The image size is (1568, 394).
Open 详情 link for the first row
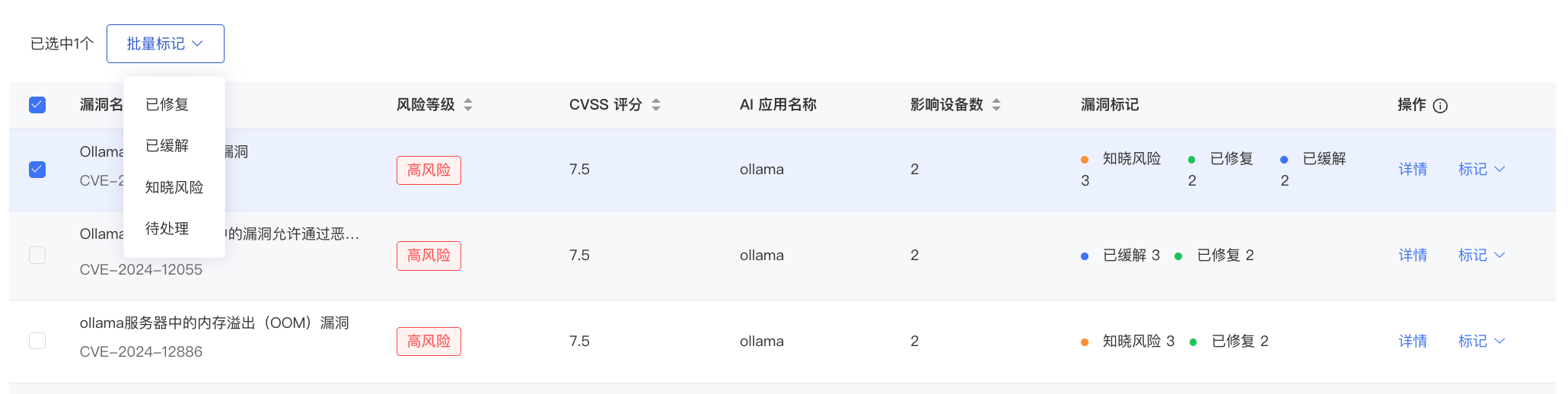[1413, 170]
